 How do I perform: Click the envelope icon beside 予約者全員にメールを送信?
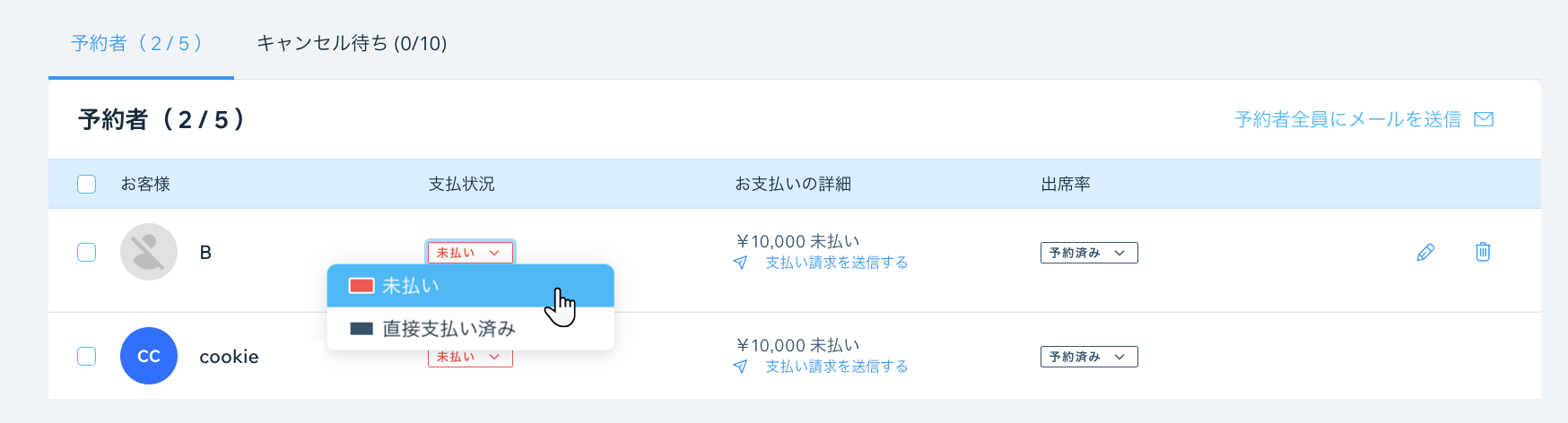[x=1485, y=119]
